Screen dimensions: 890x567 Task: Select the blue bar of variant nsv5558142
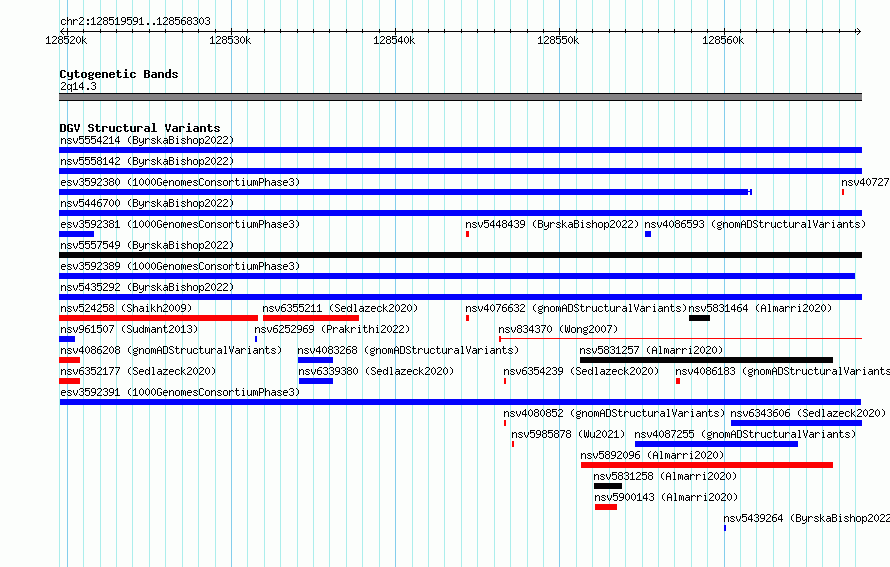pos(460,171)
